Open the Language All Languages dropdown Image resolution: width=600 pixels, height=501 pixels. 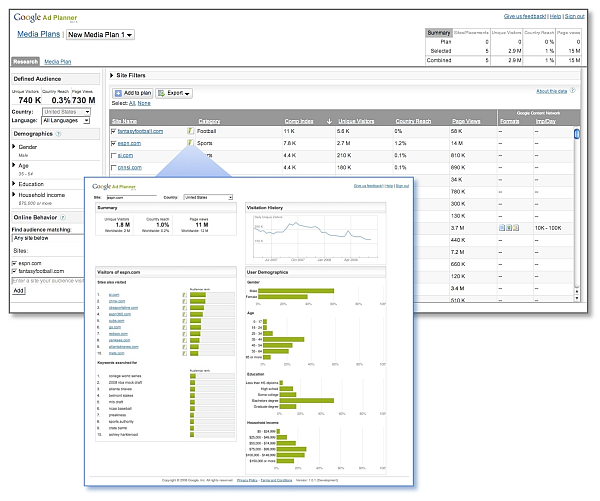(x=65, y=121)
